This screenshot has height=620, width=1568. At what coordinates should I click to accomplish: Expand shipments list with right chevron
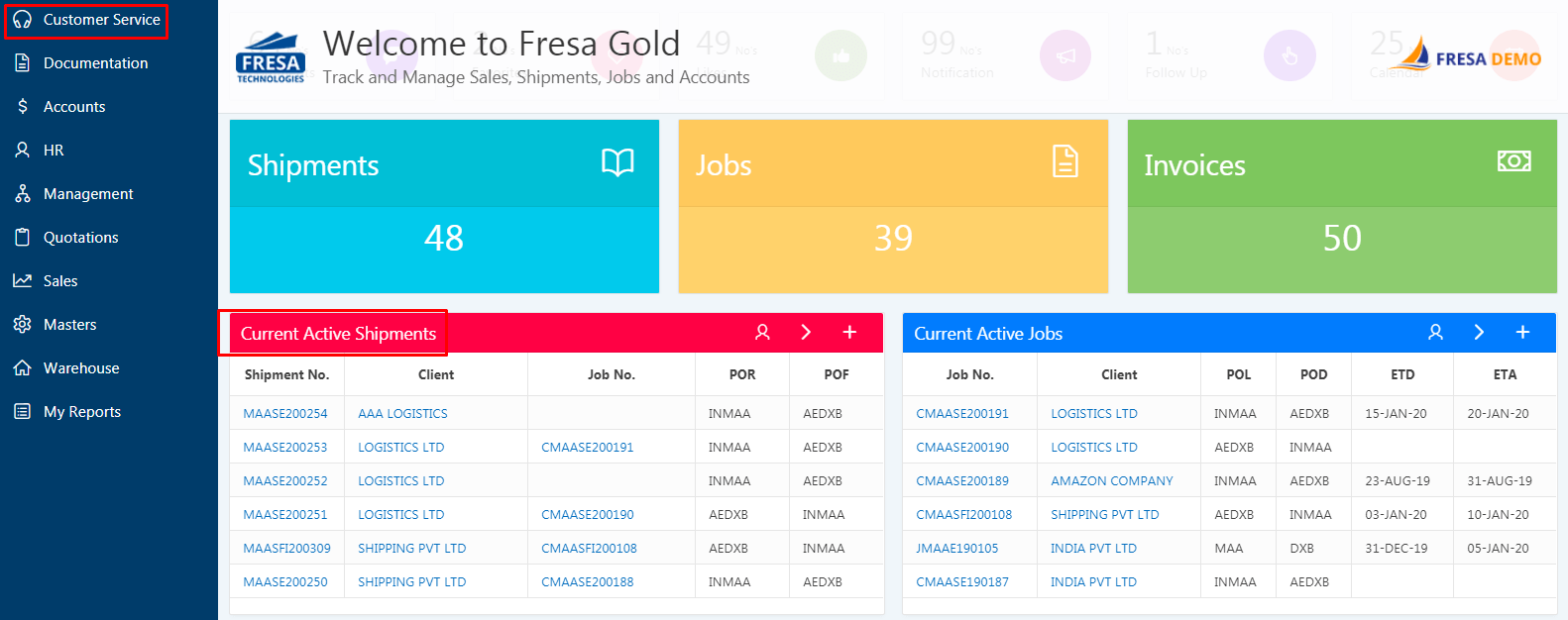point(806,333)
